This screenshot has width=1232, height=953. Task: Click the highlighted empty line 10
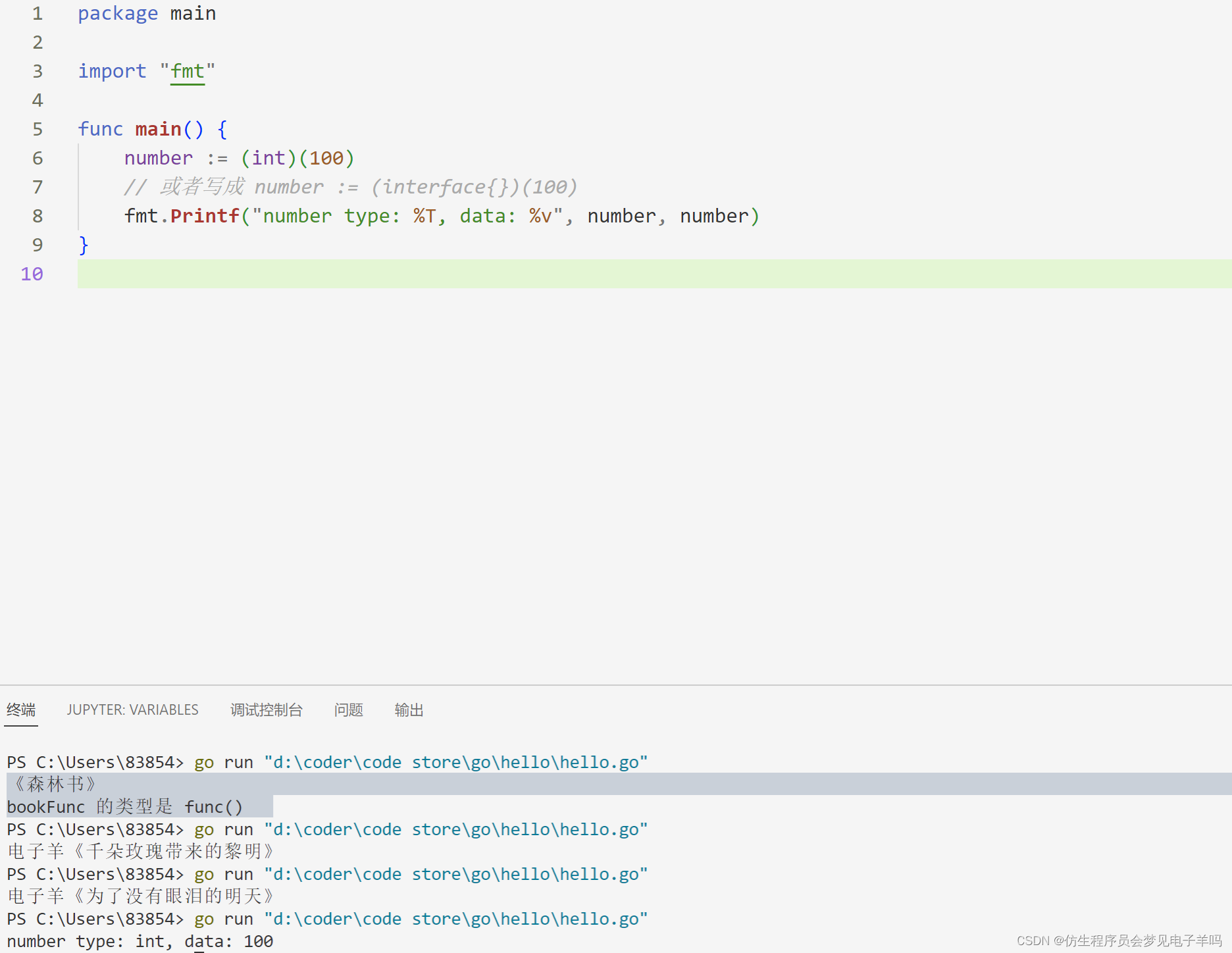click(x=654, y=274)
